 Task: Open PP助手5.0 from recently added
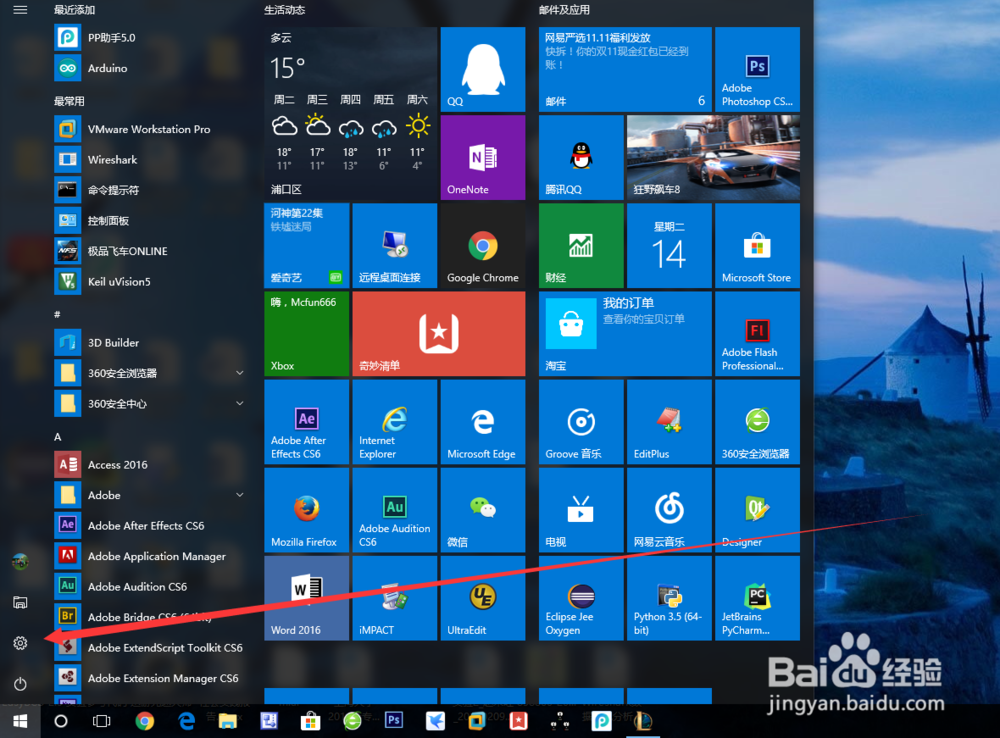151,38
